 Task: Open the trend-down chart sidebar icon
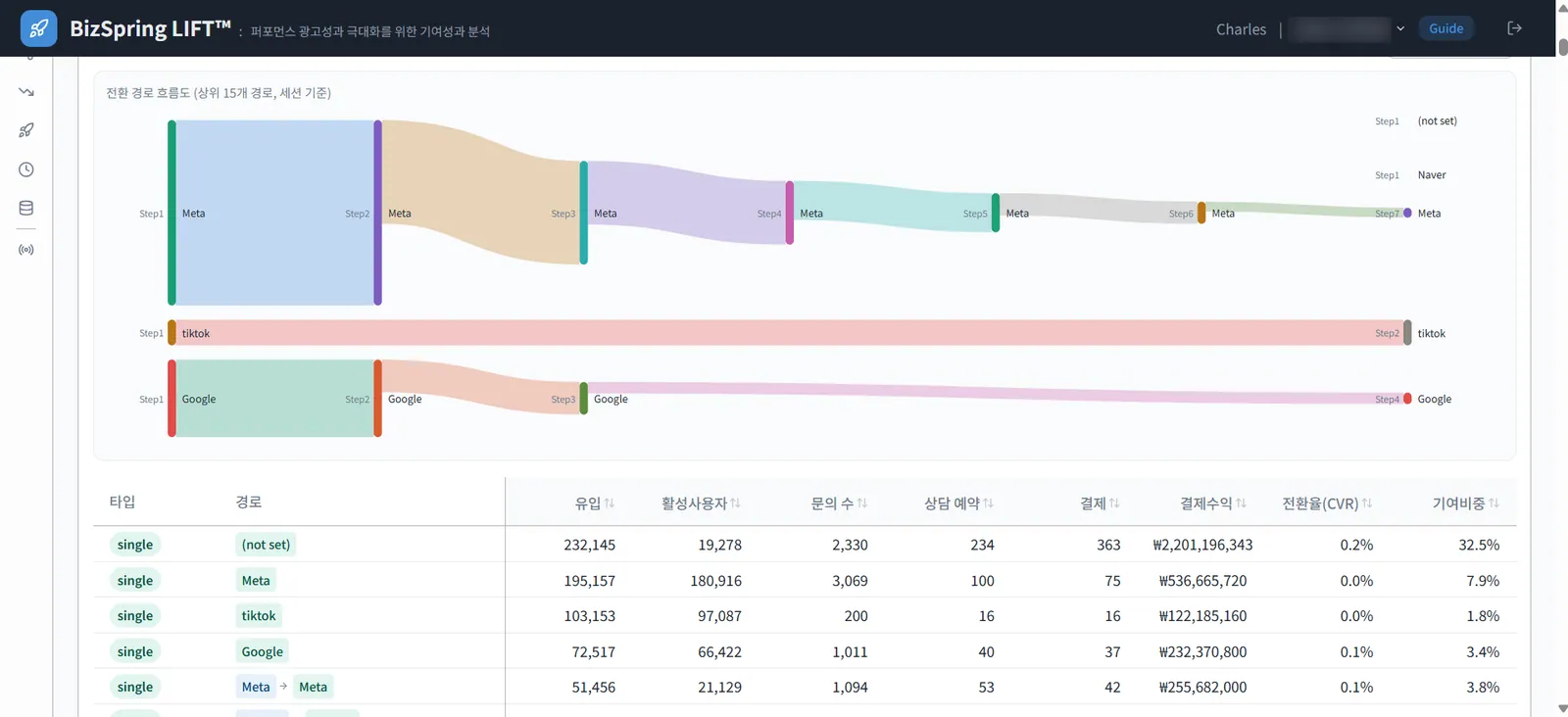click(26, 91)
